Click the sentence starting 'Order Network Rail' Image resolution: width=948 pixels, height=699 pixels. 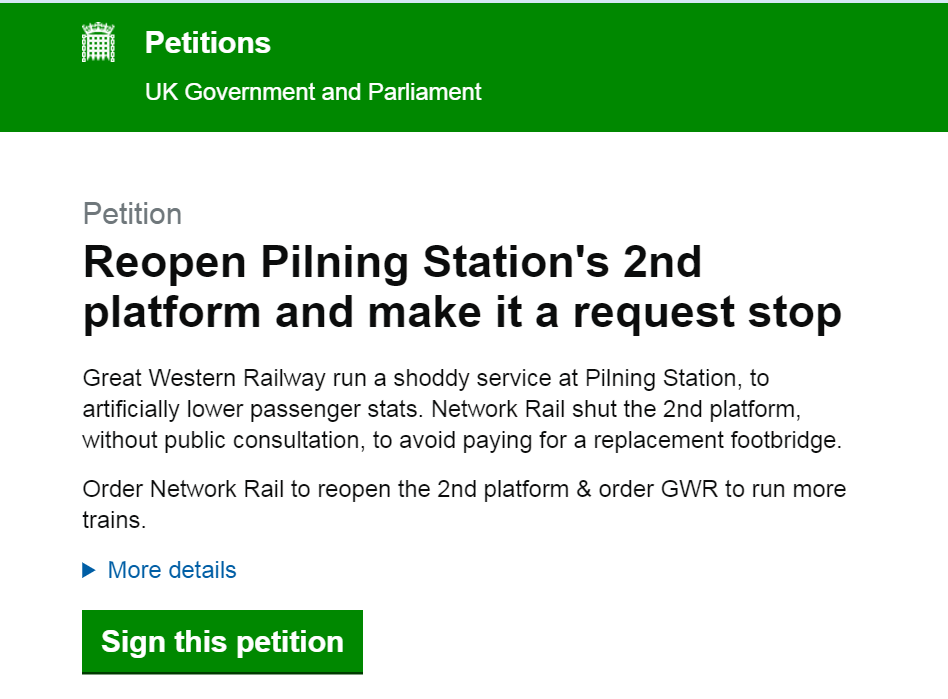click(464, 504)
